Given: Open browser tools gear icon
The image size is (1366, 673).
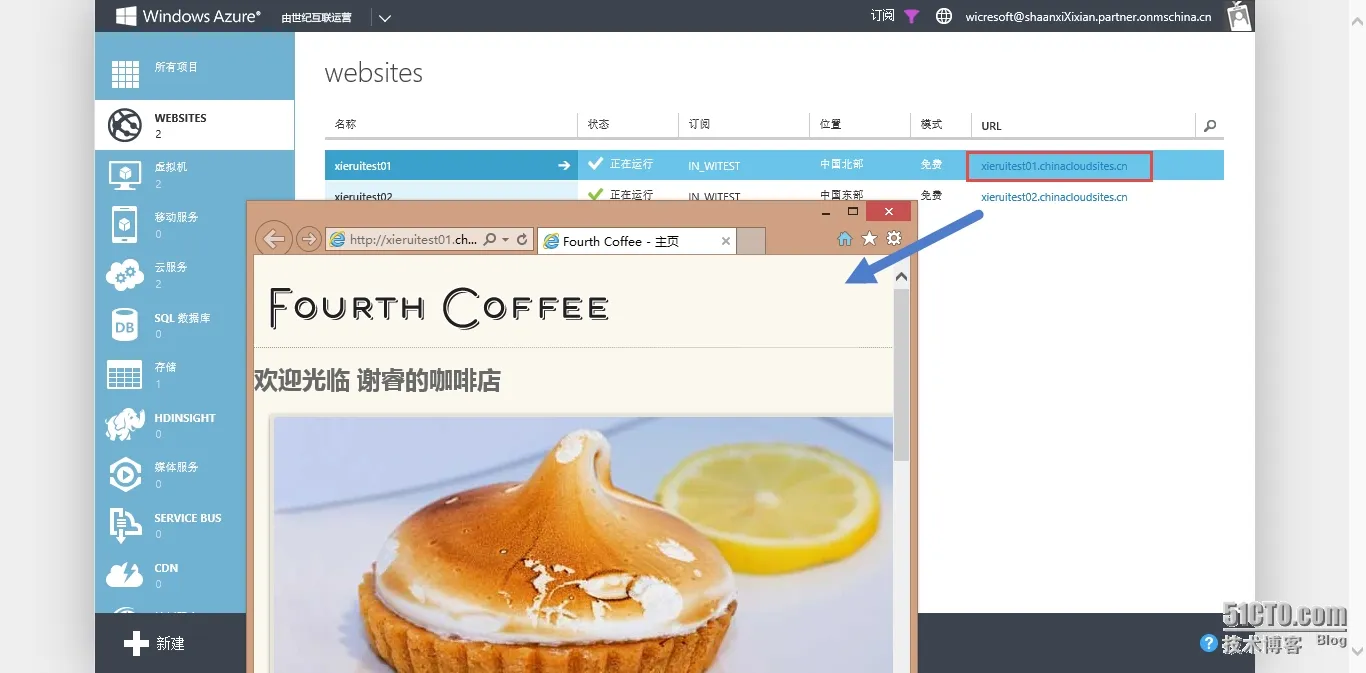Looking at the screenshot, I should click(x=894, y=238).
